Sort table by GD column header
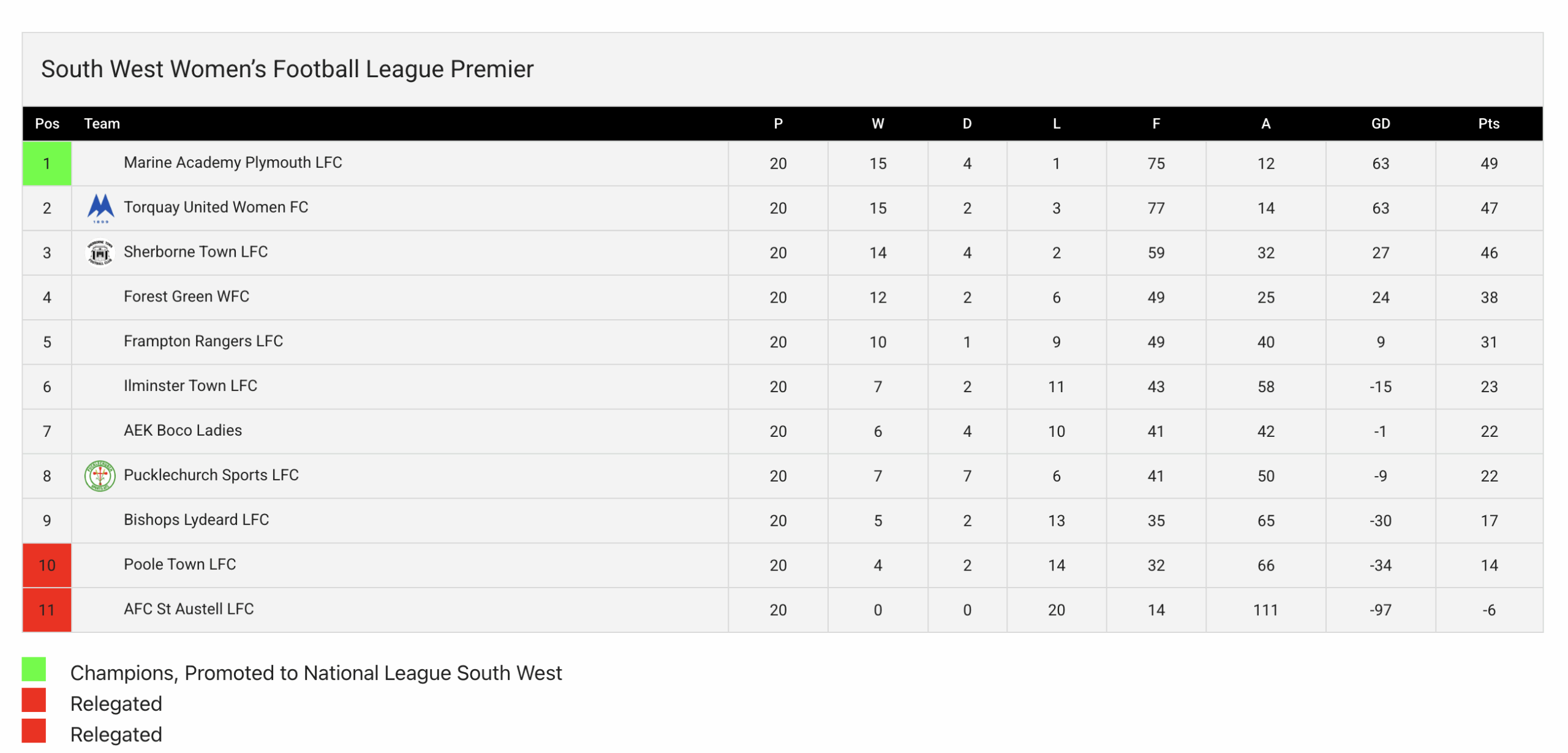The width and height of the screenshot is (1568, 753). point(1380,124)
